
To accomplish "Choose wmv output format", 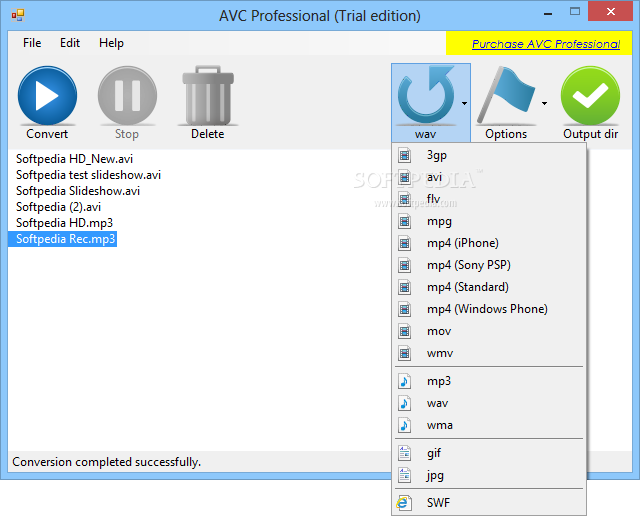I will [489, 354].
